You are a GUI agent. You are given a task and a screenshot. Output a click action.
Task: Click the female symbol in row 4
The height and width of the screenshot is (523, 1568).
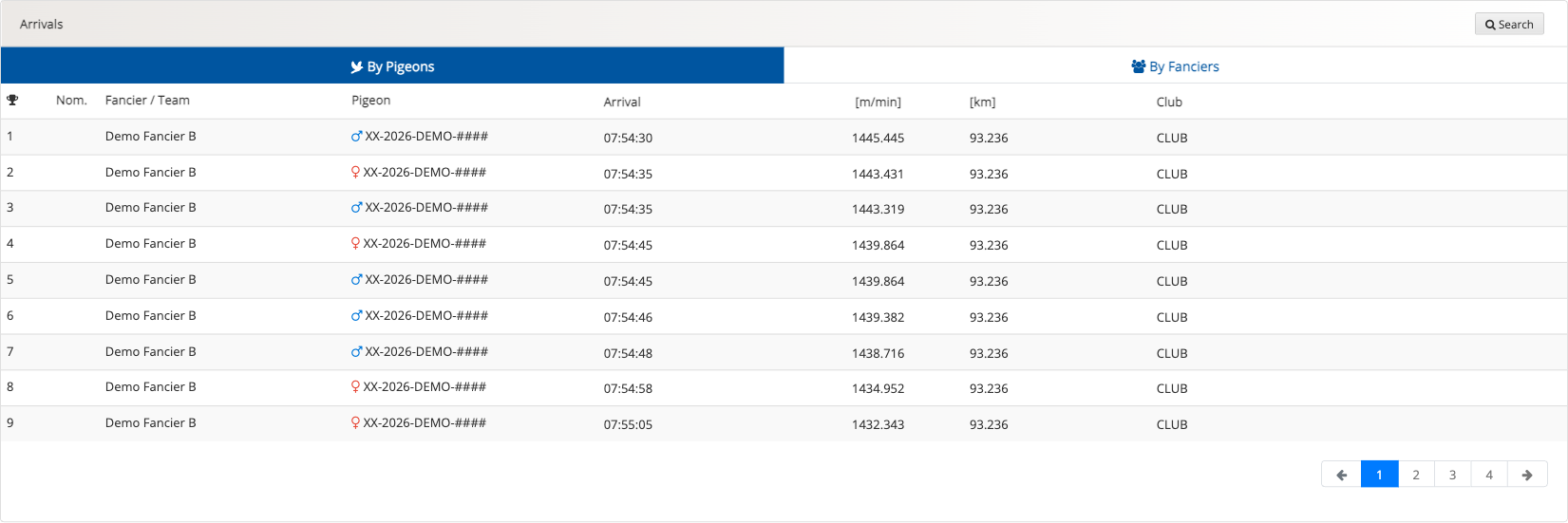355,244
